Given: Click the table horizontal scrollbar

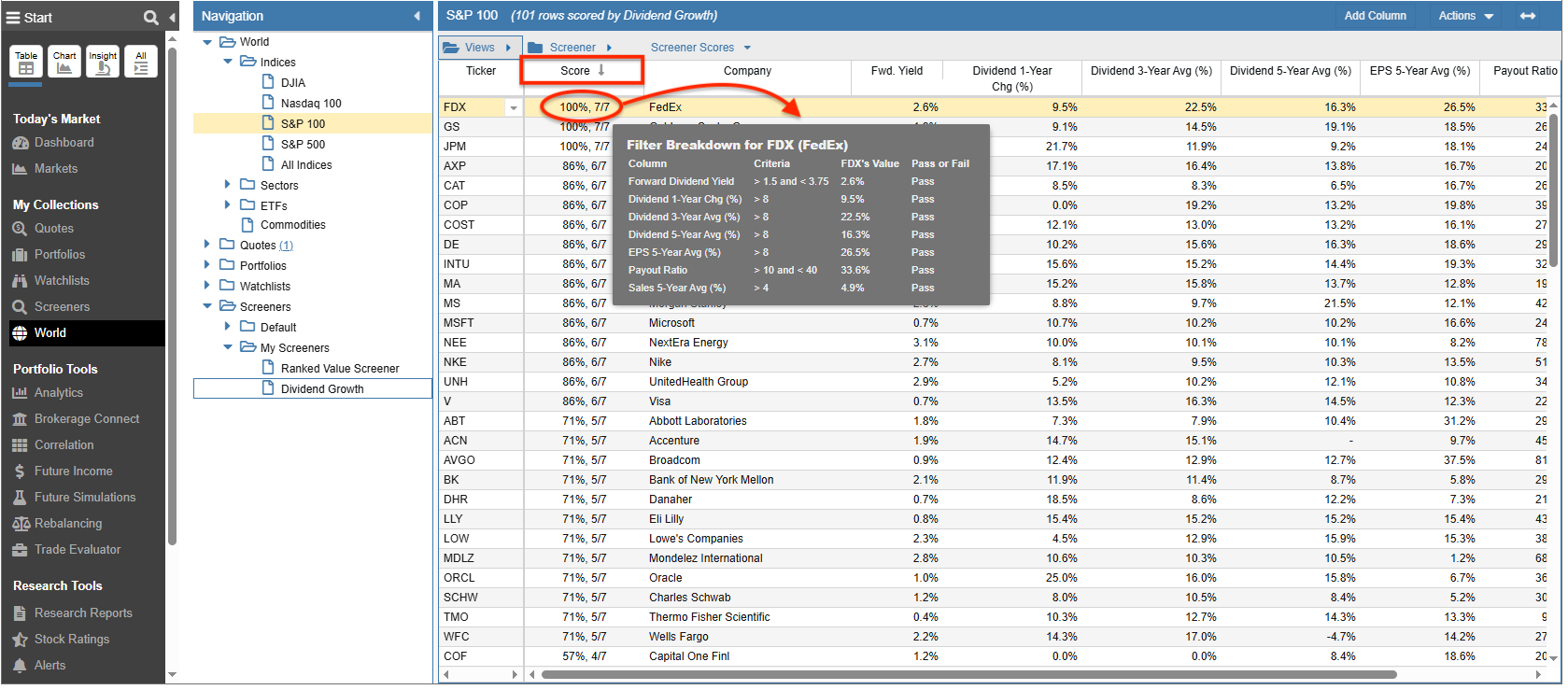Looking at the screenshot, I should coord(968,674).
